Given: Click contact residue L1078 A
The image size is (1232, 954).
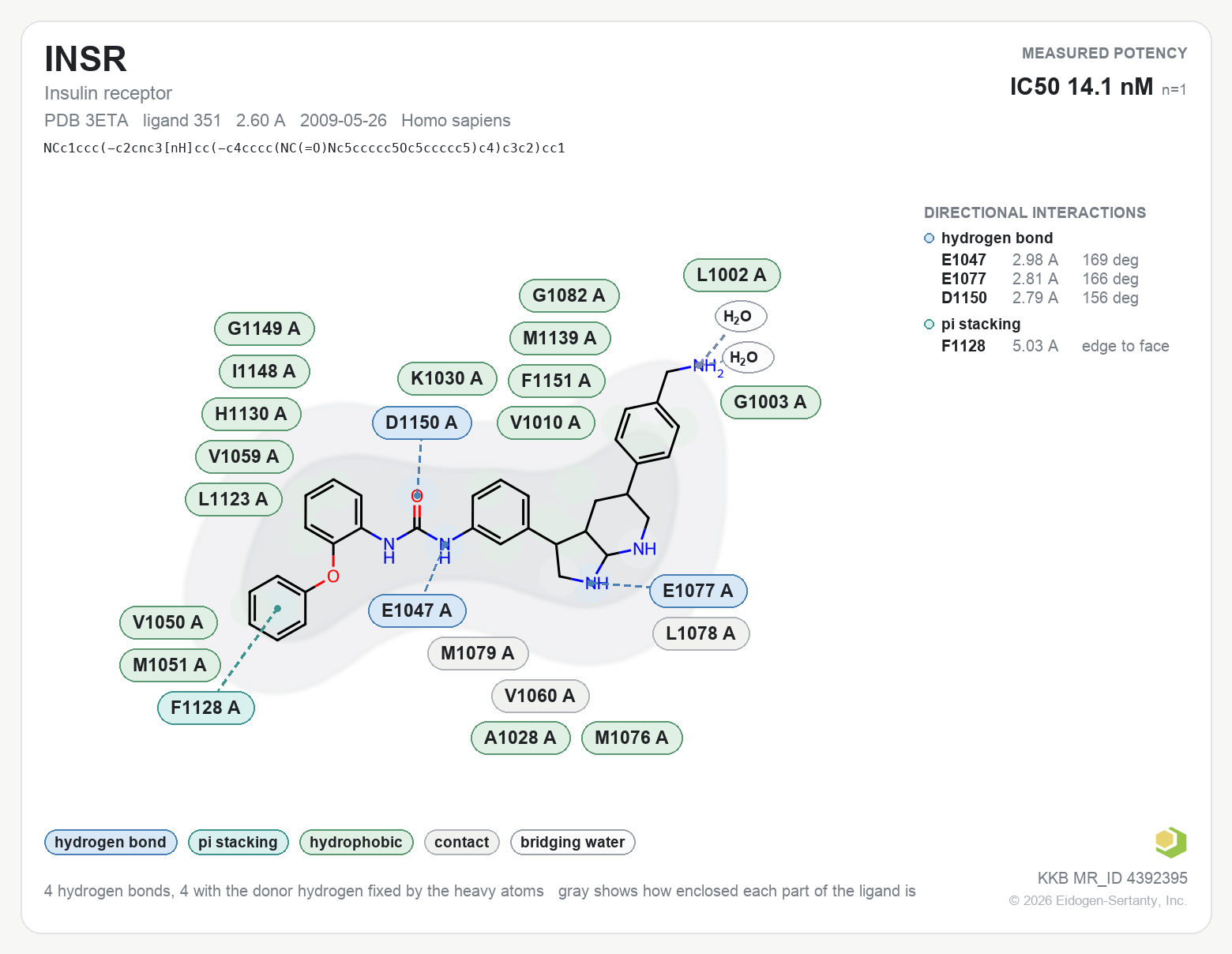Looking at the screenshot, I should [701, 634].
